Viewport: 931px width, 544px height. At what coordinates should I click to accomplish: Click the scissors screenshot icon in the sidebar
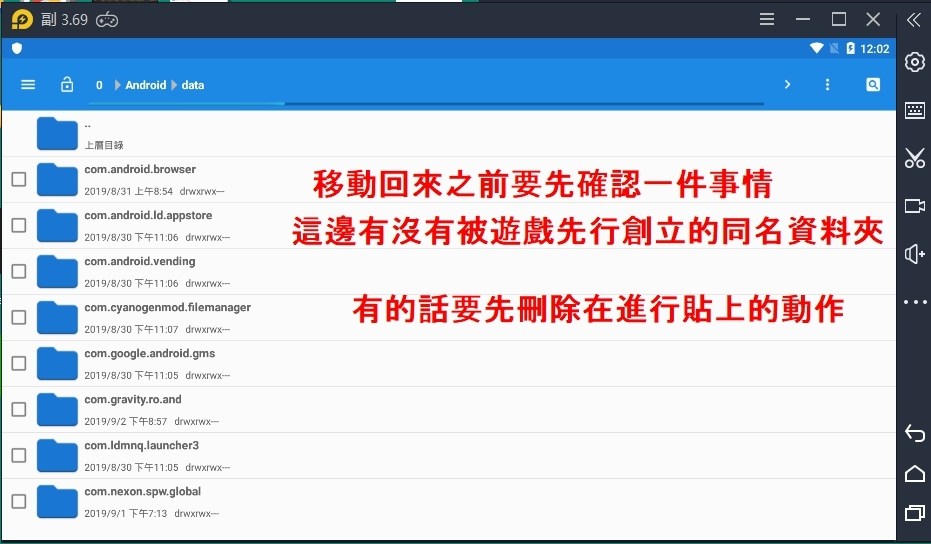click(x=914, y=158)
